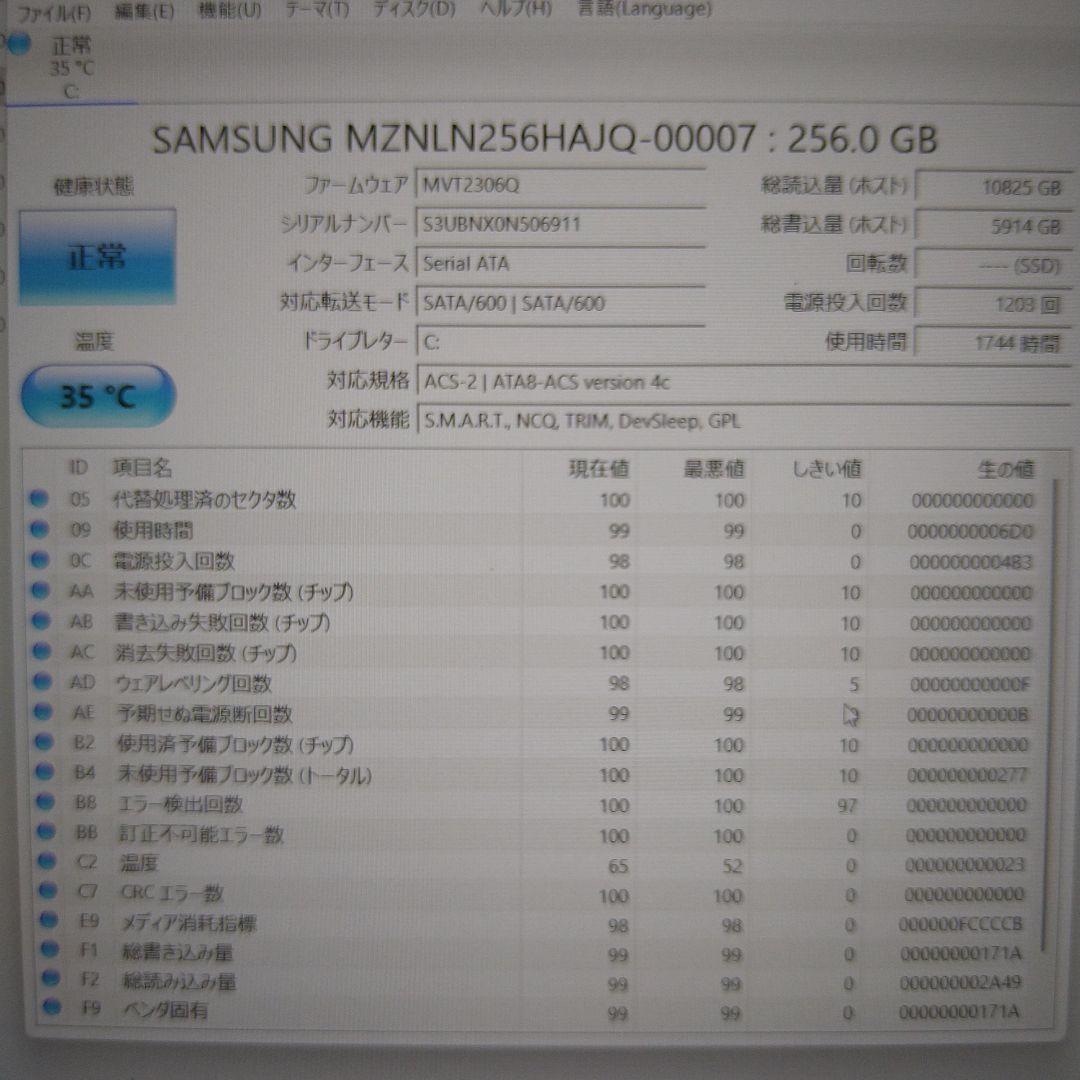1080x1080 pixels.
Task: Click the 生の値 column header
Action: click(1006, 470)
